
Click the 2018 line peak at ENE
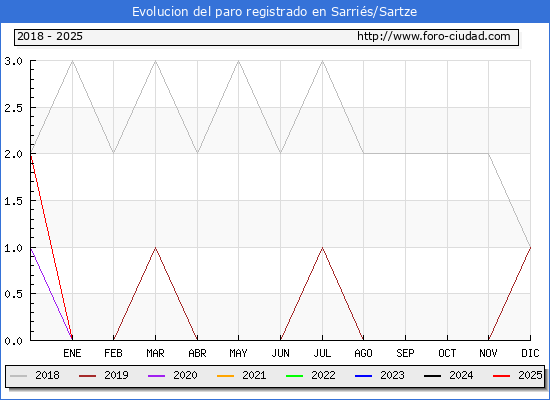72,61
